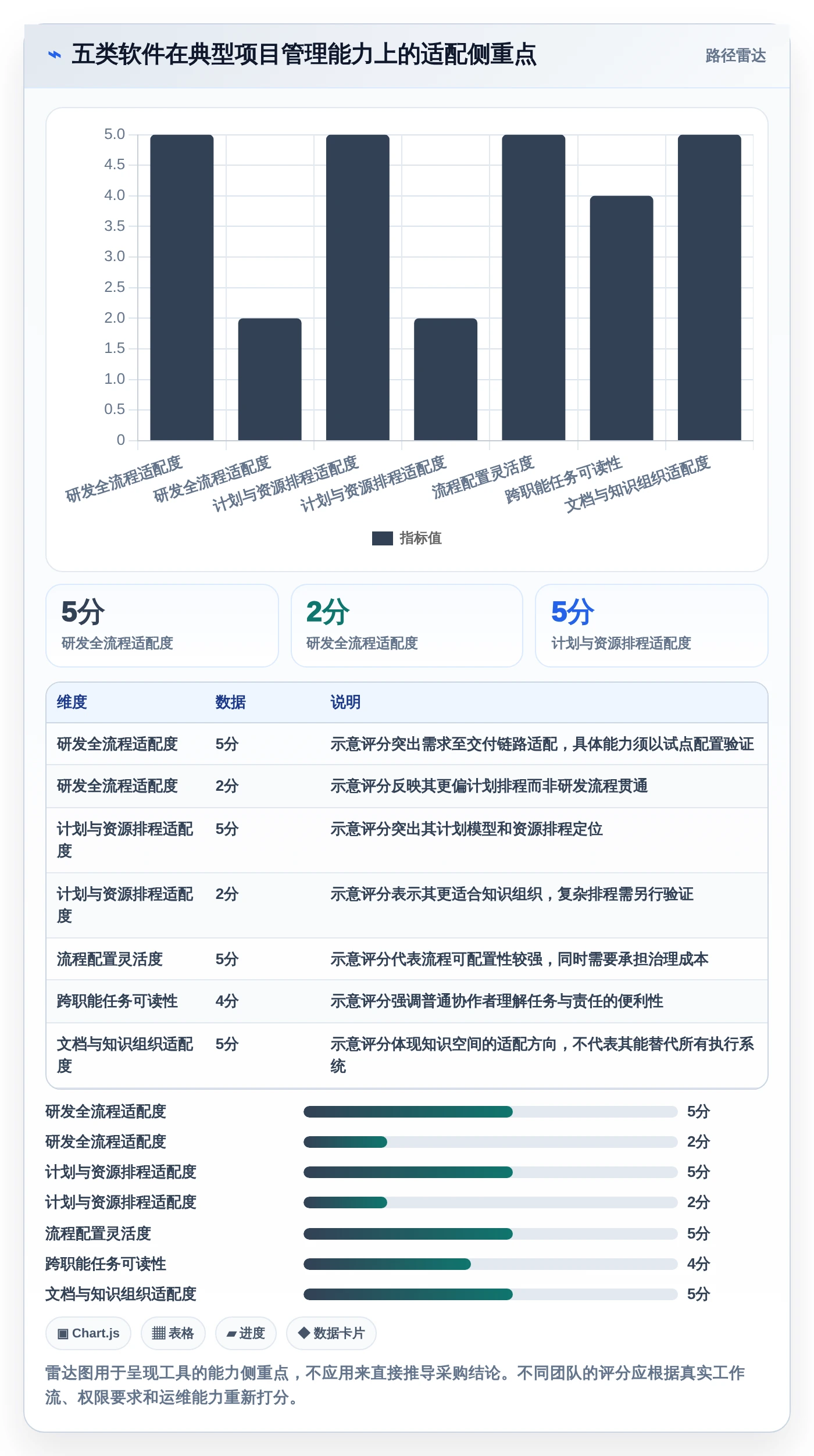The height and width of the screenshot is (1456, 814).
Task: Select the 流程配置灵活度 bar in chart
Action: [x=534, y=287]
